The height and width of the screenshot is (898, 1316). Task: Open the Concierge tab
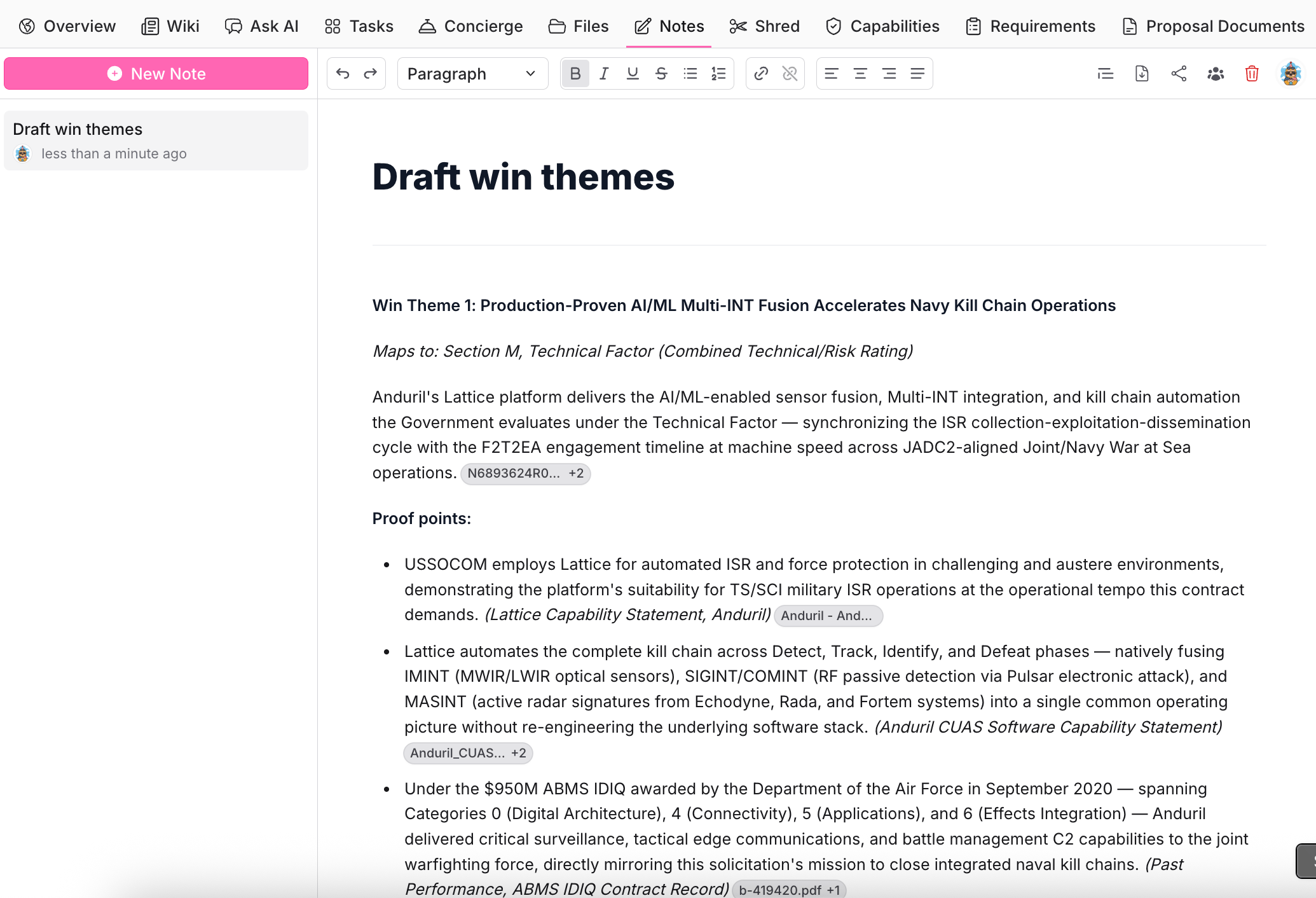471,26
